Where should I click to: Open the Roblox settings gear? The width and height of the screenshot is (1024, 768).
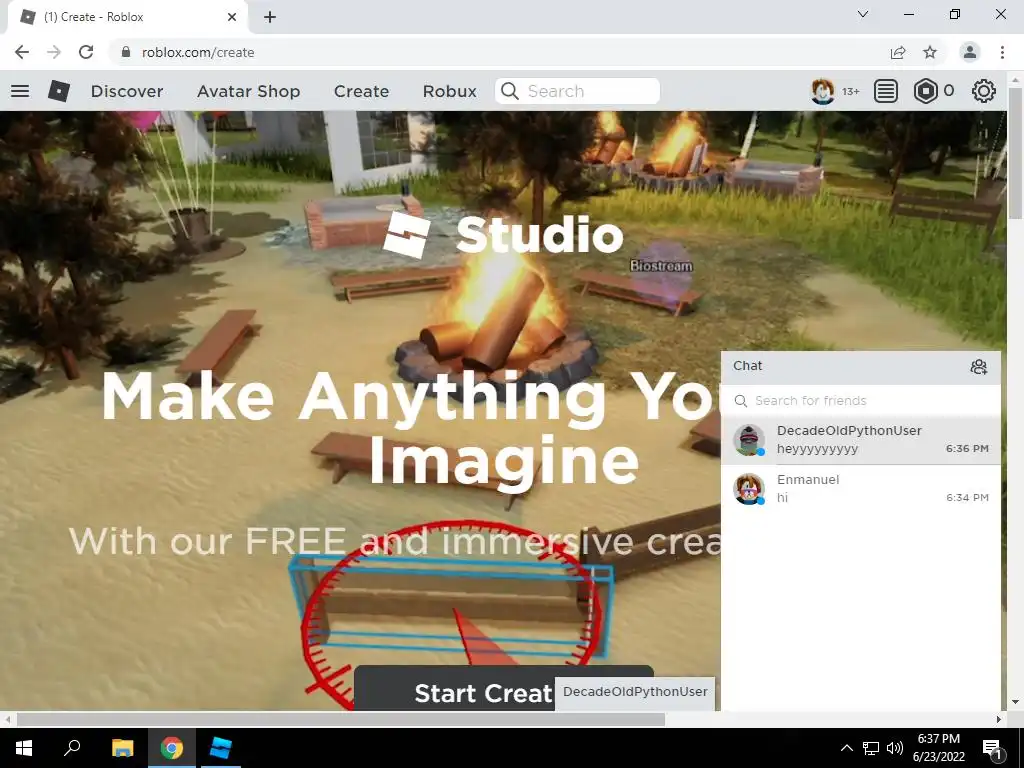pyautogui.click(x=984, y=91)
